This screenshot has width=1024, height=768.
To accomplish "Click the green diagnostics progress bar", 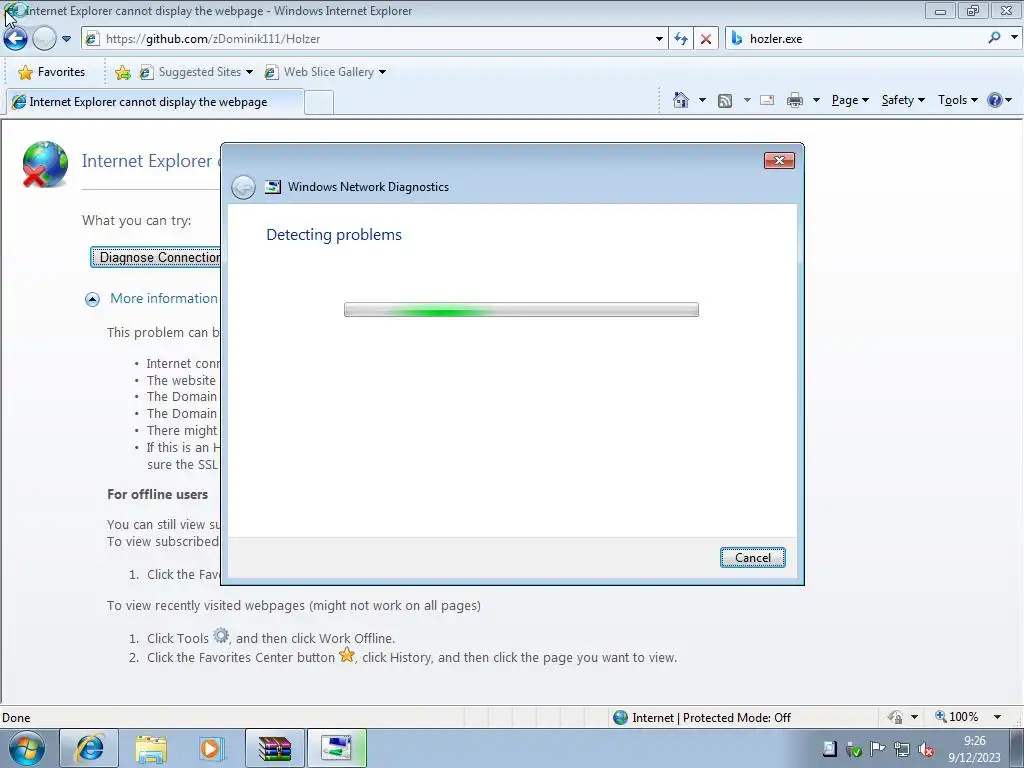I will coord(521,310).
